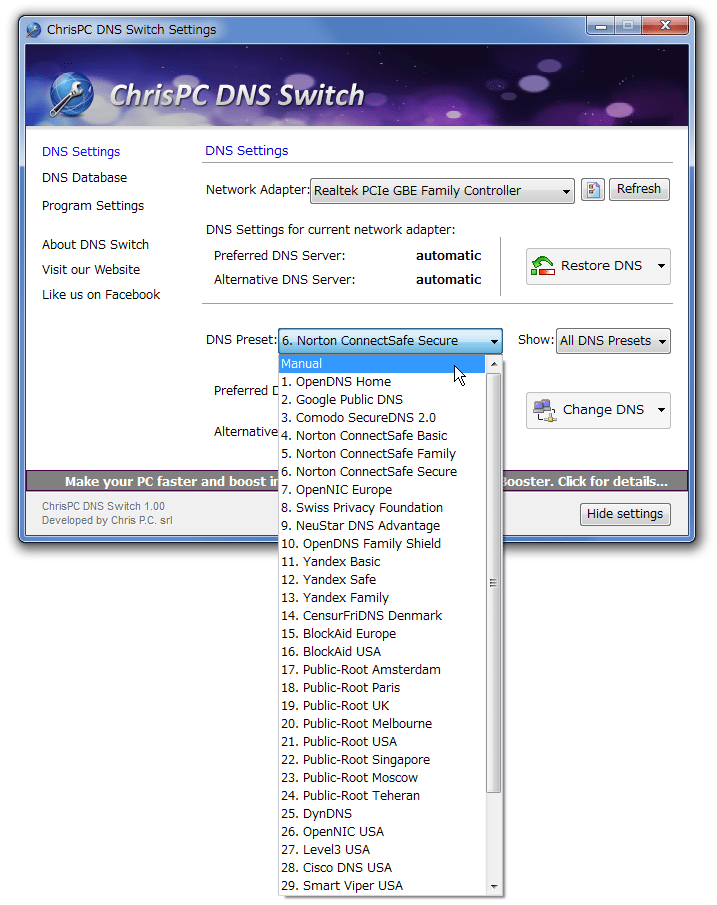Select Manual in the preset list
Viewport: 717px width, 905px height.
[x=382, y=364]
